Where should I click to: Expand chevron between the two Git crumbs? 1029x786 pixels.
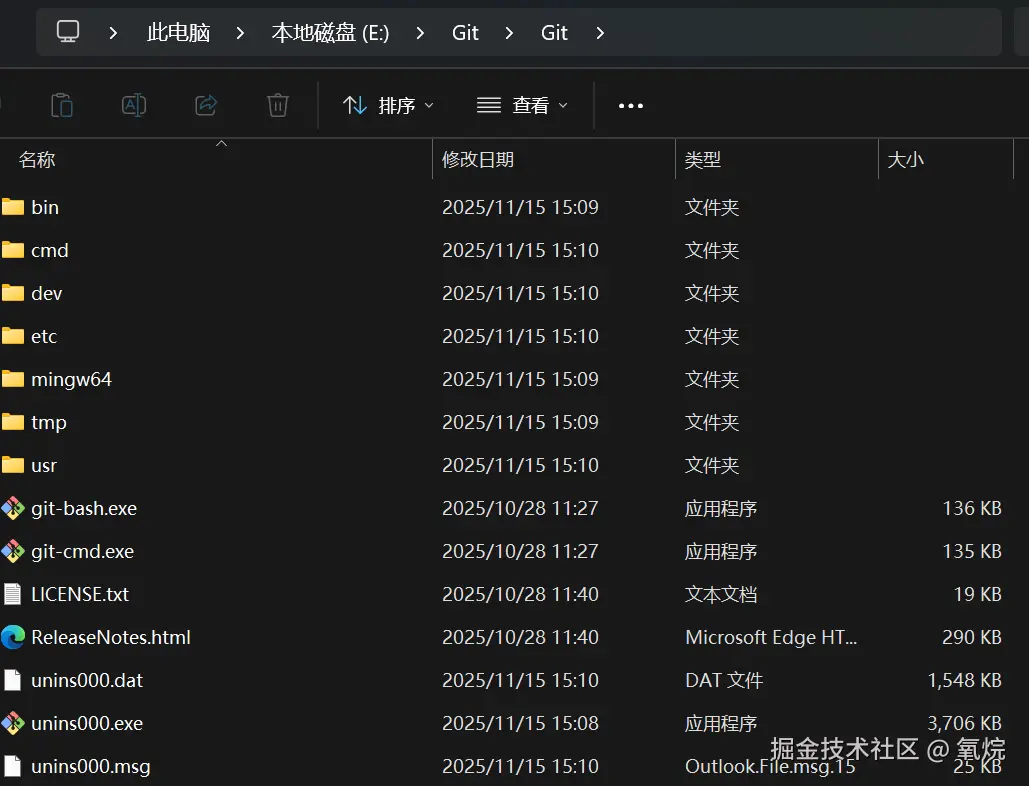point(509,33)
